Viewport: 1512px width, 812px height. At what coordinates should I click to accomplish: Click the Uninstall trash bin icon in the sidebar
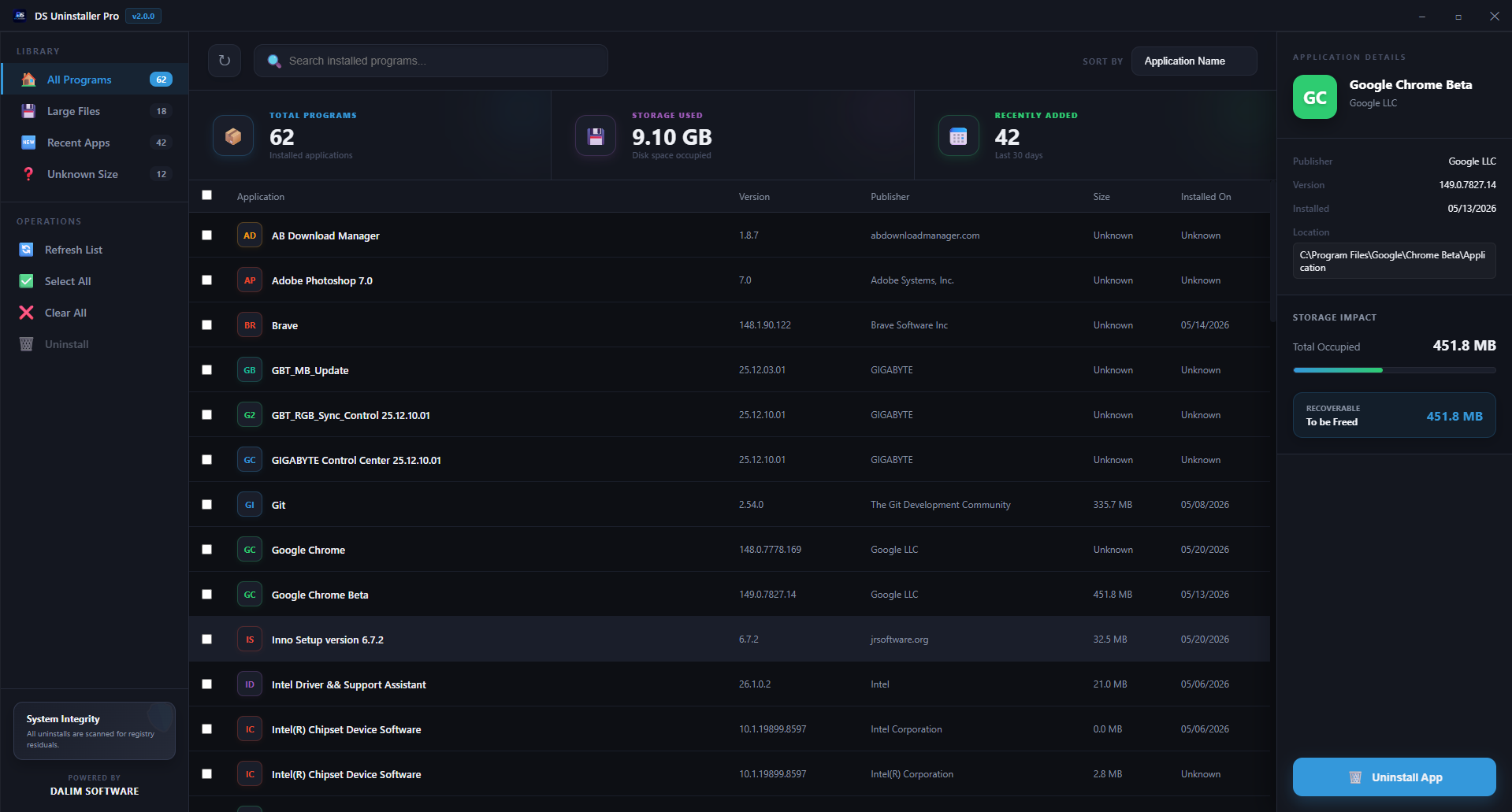[26, 344]
